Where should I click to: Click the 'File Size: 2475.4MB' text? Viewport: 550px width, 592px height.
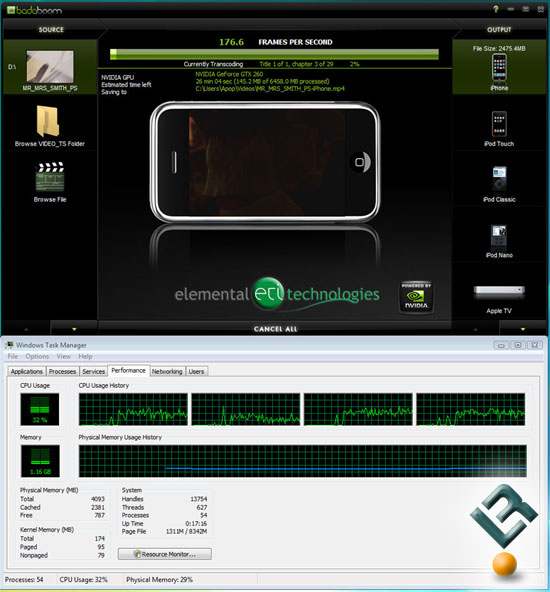(x=499, y=48)
